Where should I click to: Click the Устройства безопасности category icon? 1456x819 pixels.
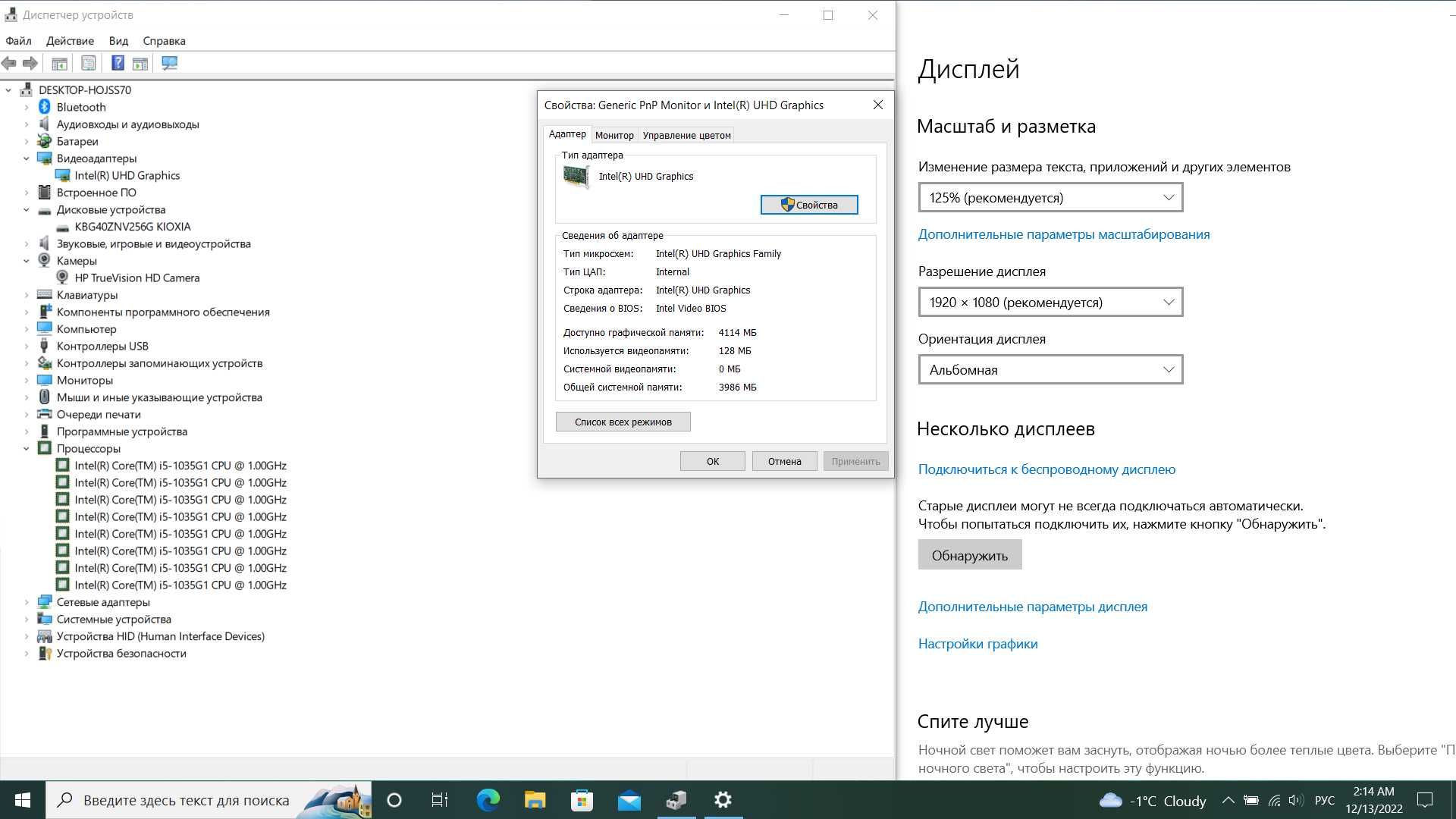(44, 653)
